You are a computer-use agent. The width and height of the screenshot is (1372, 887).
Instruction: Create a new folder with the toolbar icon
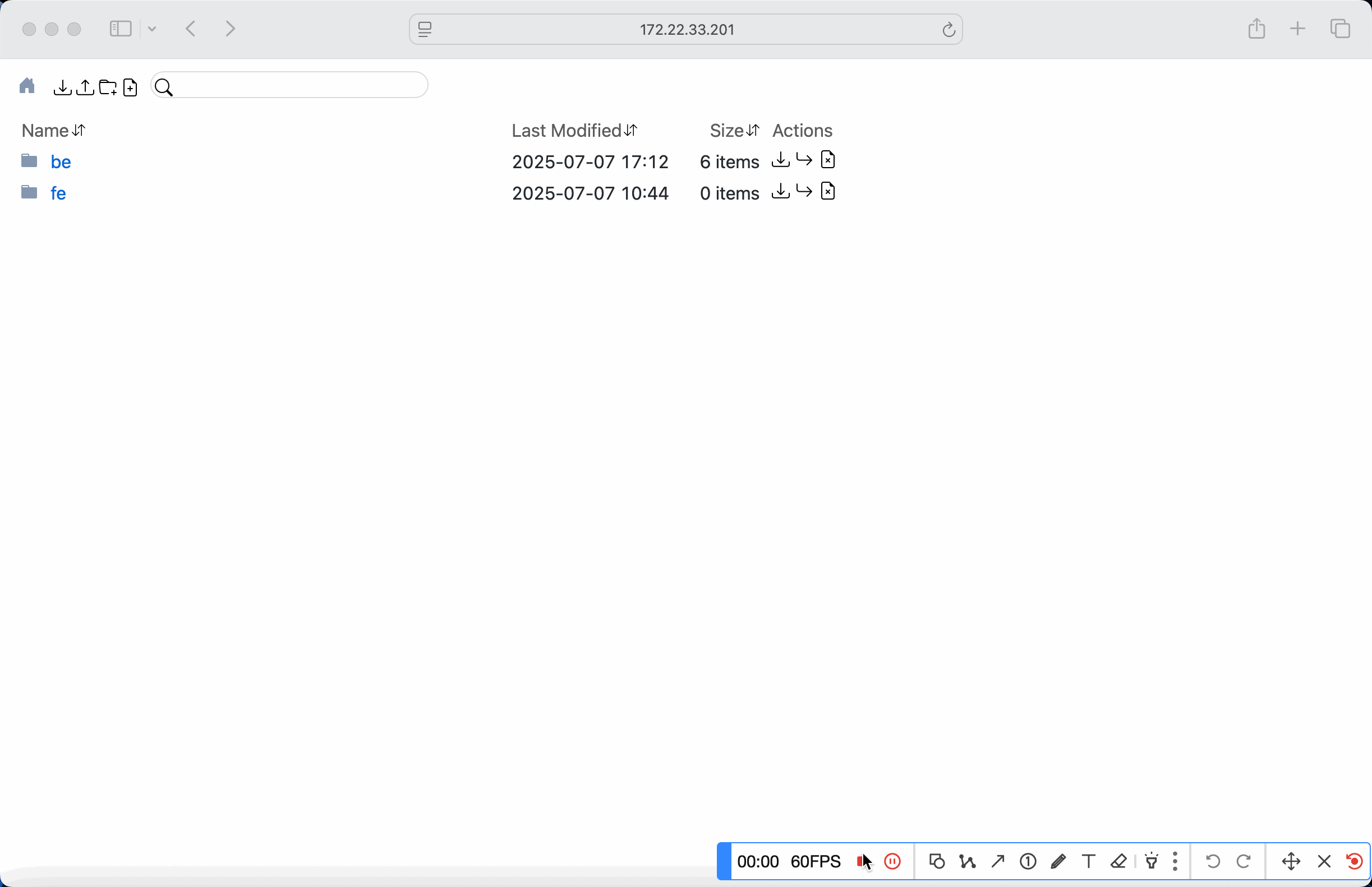click(x=108, y=87)
